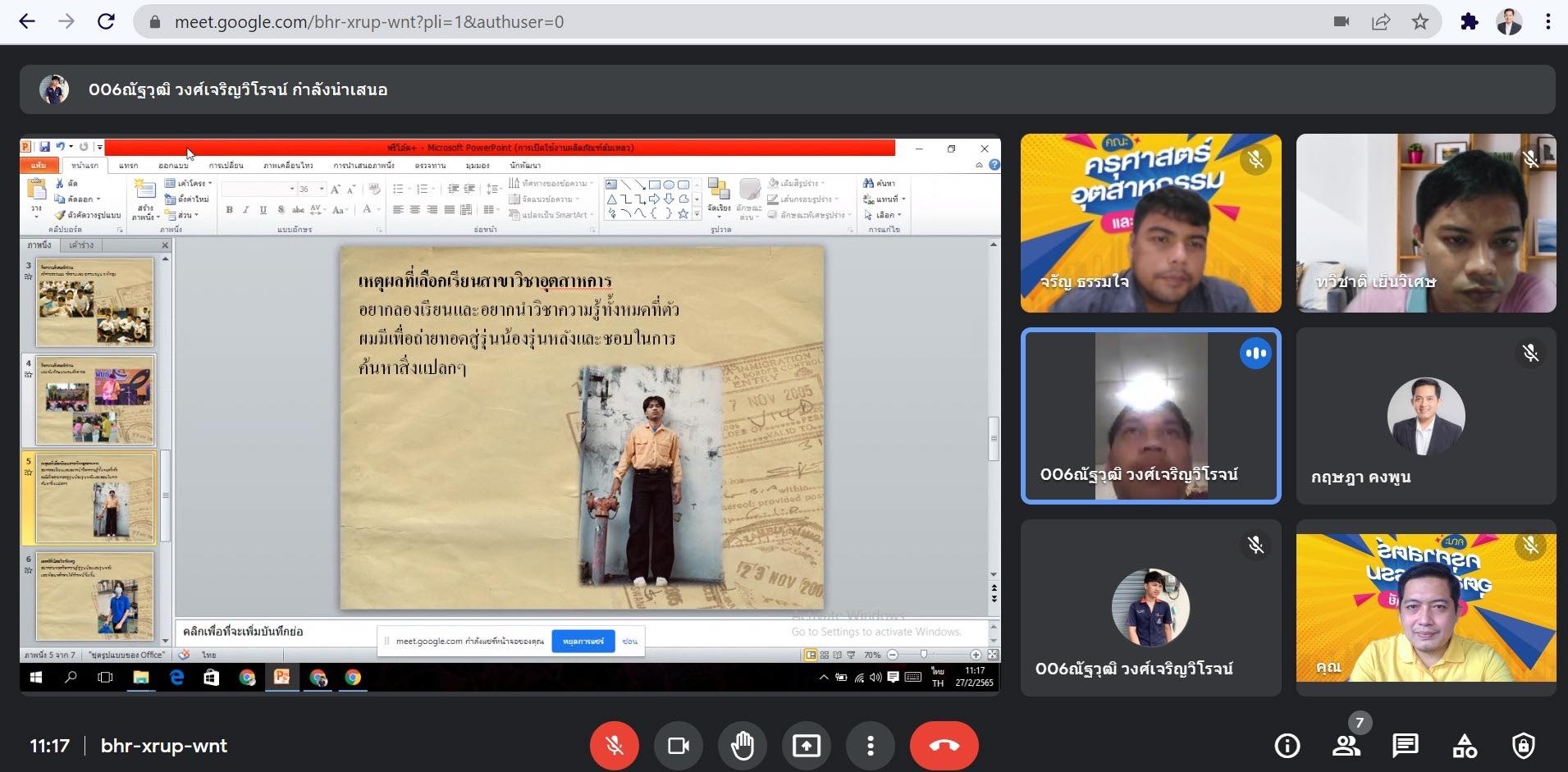Click the Undo arrow in quick access toolbar
The image size is (1568, 772).
click(60, 147)
